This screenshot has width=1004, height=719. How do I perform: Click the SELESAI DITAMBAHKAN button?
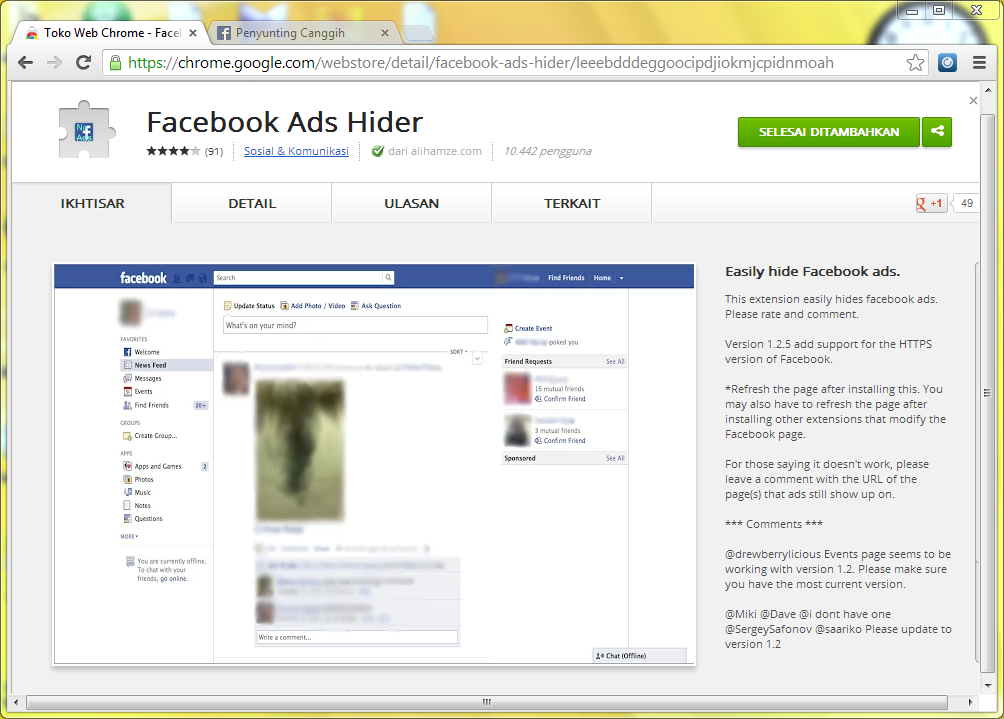829,132
